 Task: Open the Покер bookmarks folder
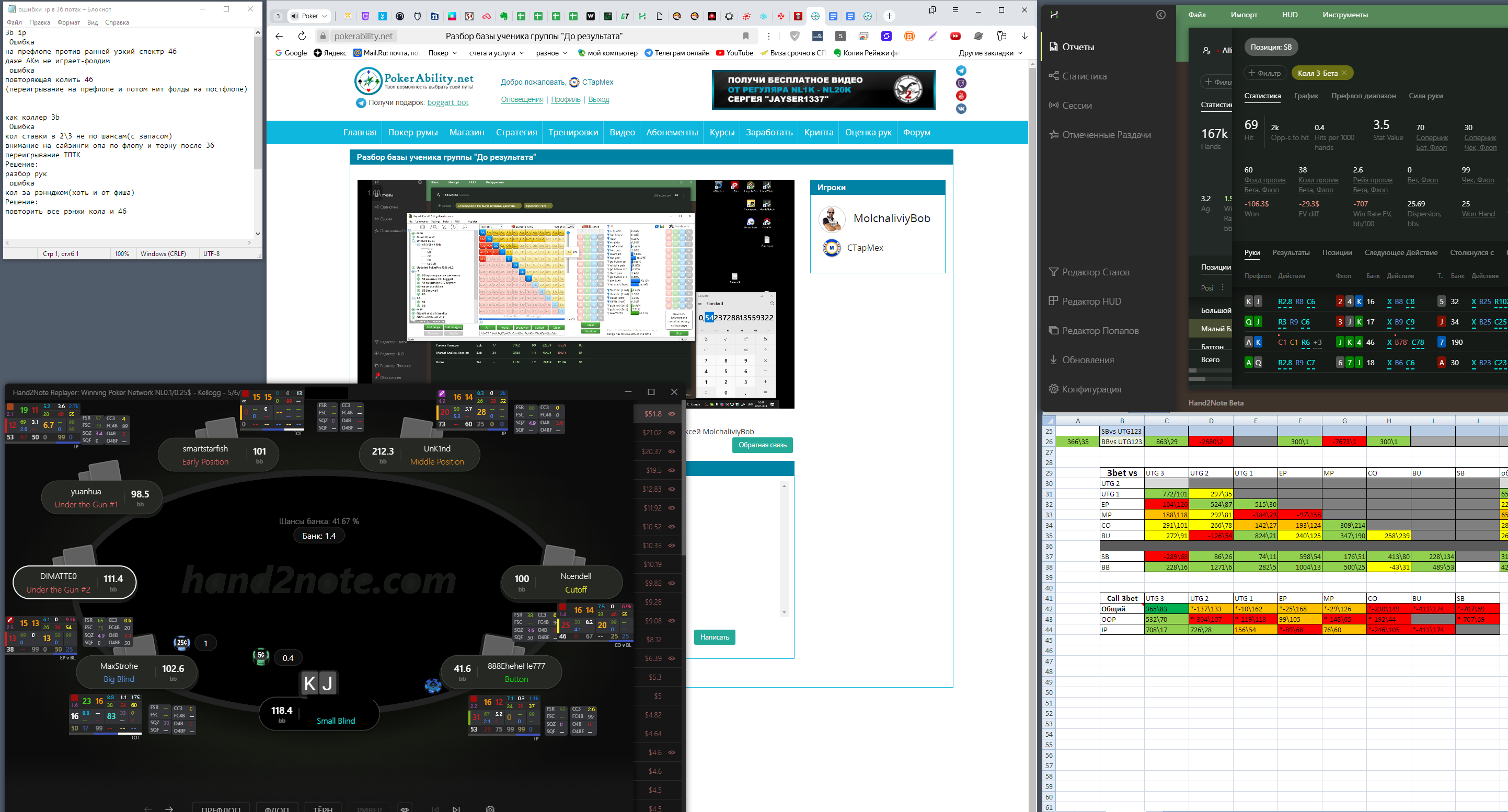coord(443,53)
